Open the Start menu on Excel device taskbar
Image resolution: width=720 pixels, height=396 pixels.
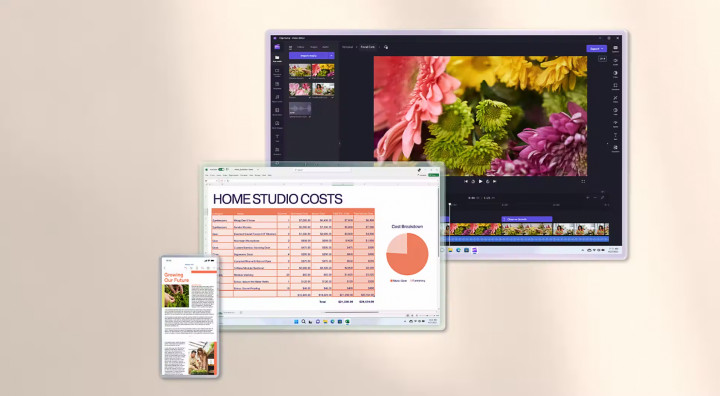(296, 322)
